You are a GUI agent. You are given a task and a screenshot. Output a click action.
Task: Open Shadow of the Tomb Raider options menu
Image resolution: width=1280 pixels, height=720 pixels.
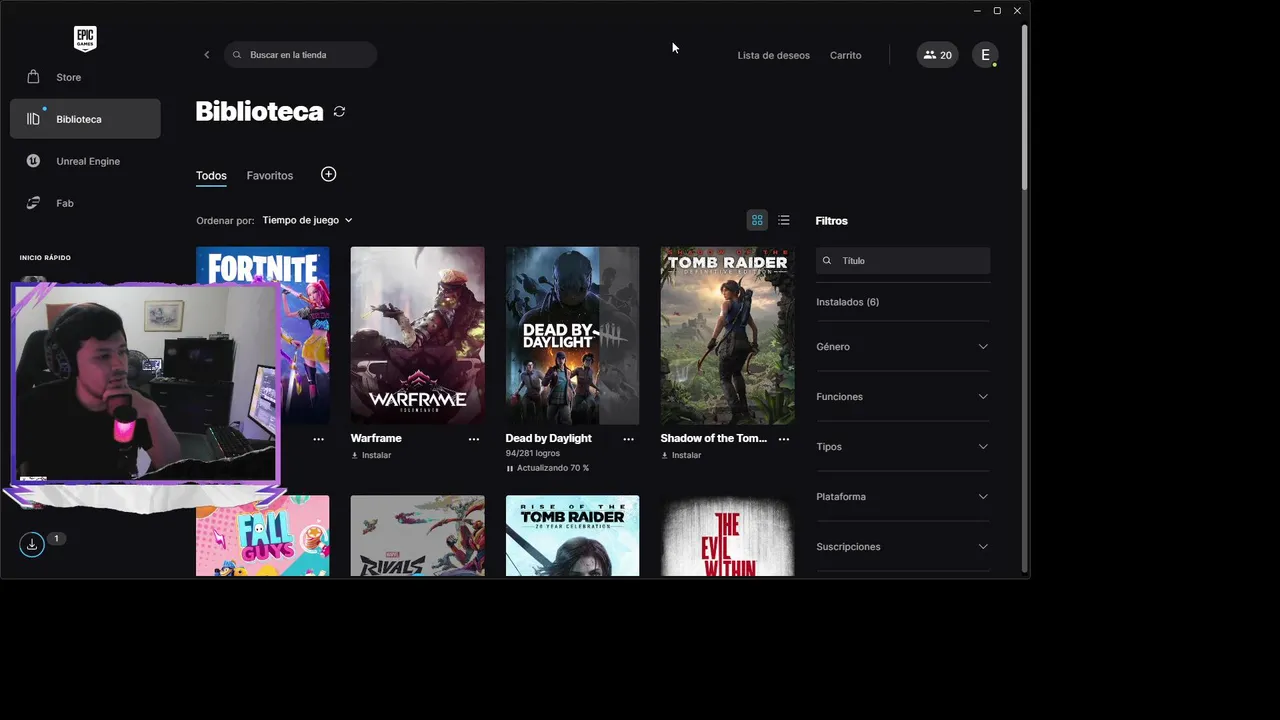[x=784, y=439]
